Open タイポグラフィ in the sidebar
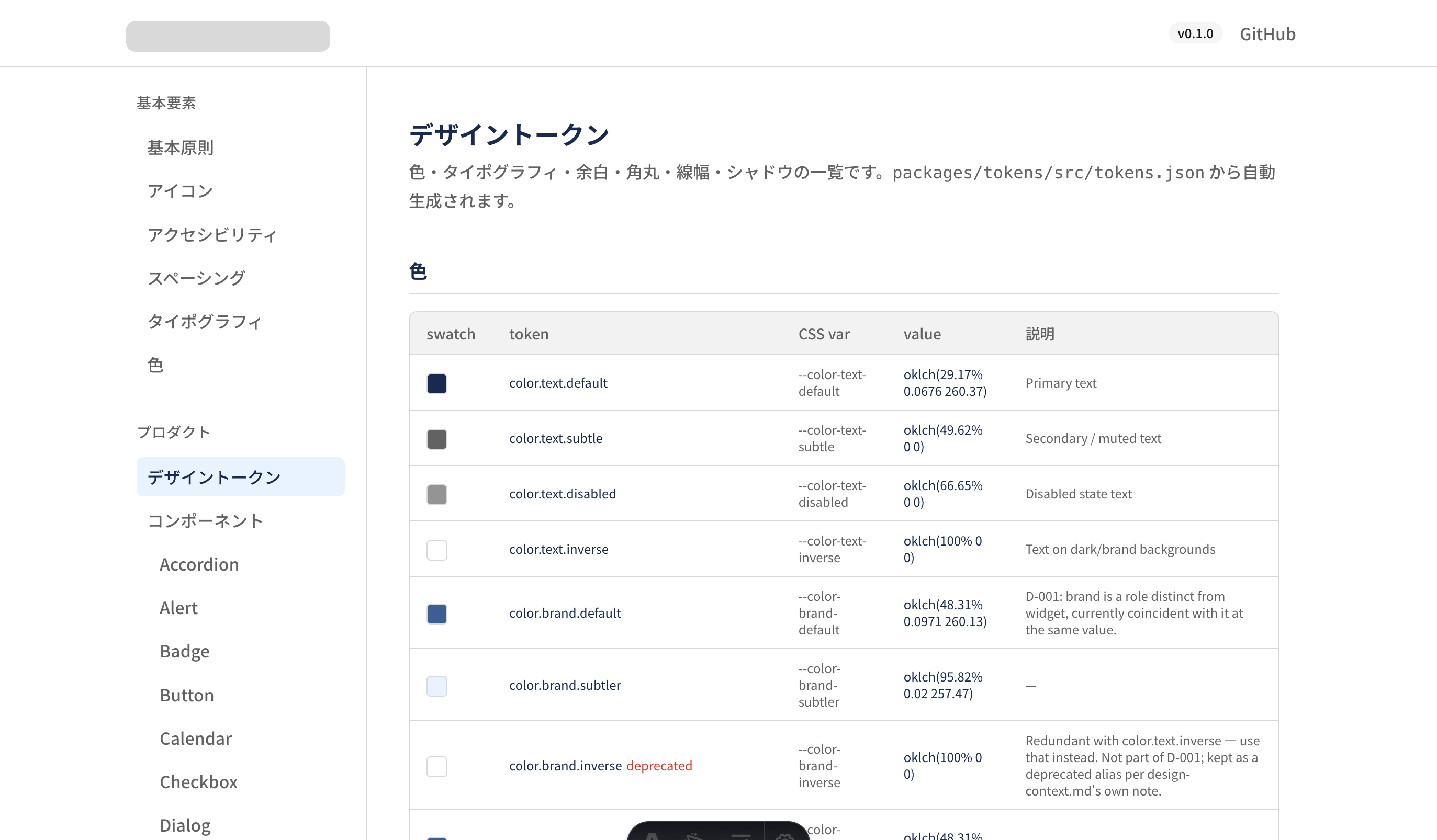The image size is (1437, 840). click(205, 322)
